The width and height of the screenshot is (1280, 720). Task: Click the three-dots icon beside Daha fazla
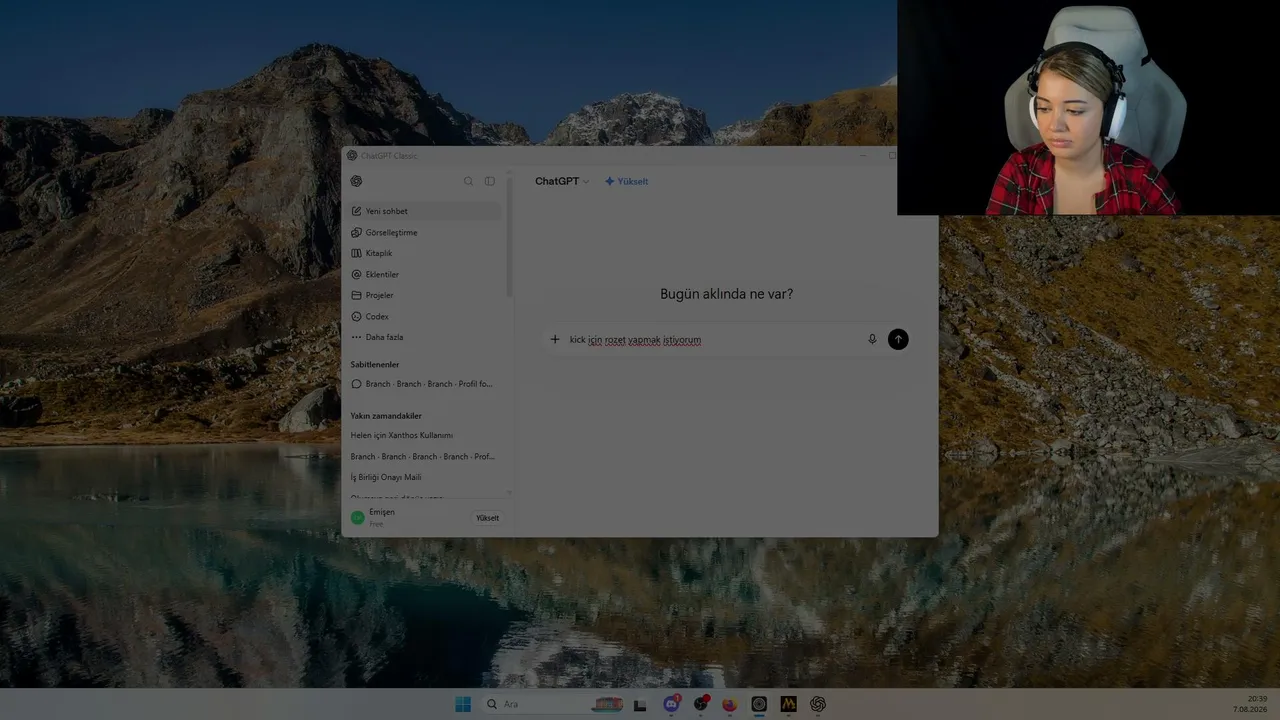356,337
